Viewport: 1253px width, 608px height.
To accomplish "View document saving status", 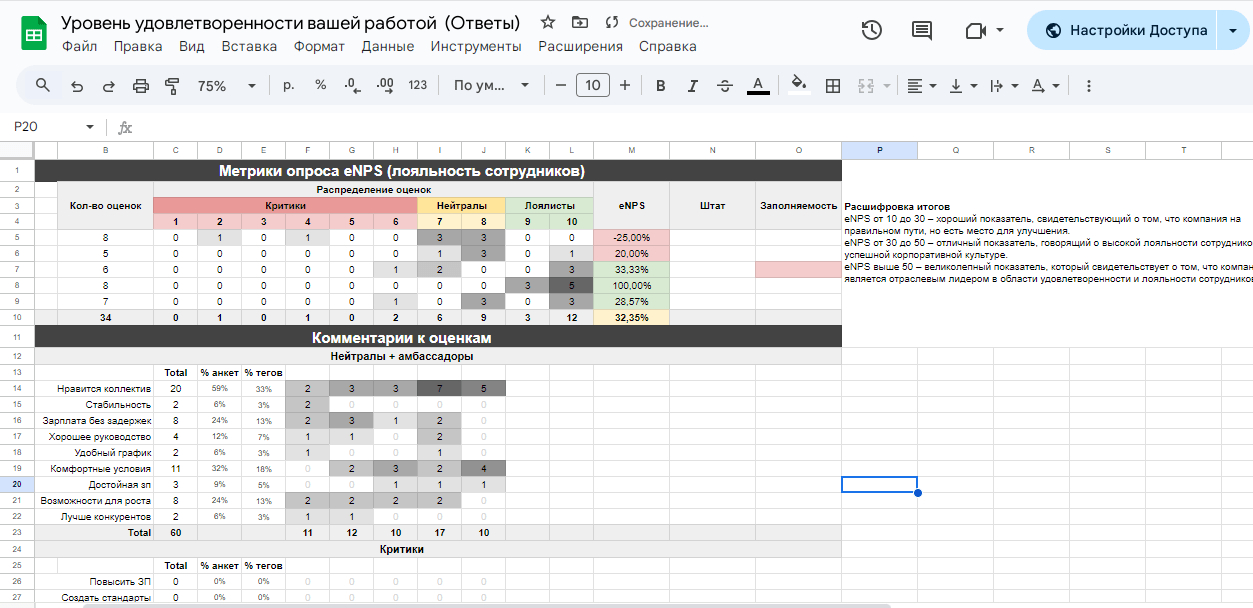I will click(657, 22).
